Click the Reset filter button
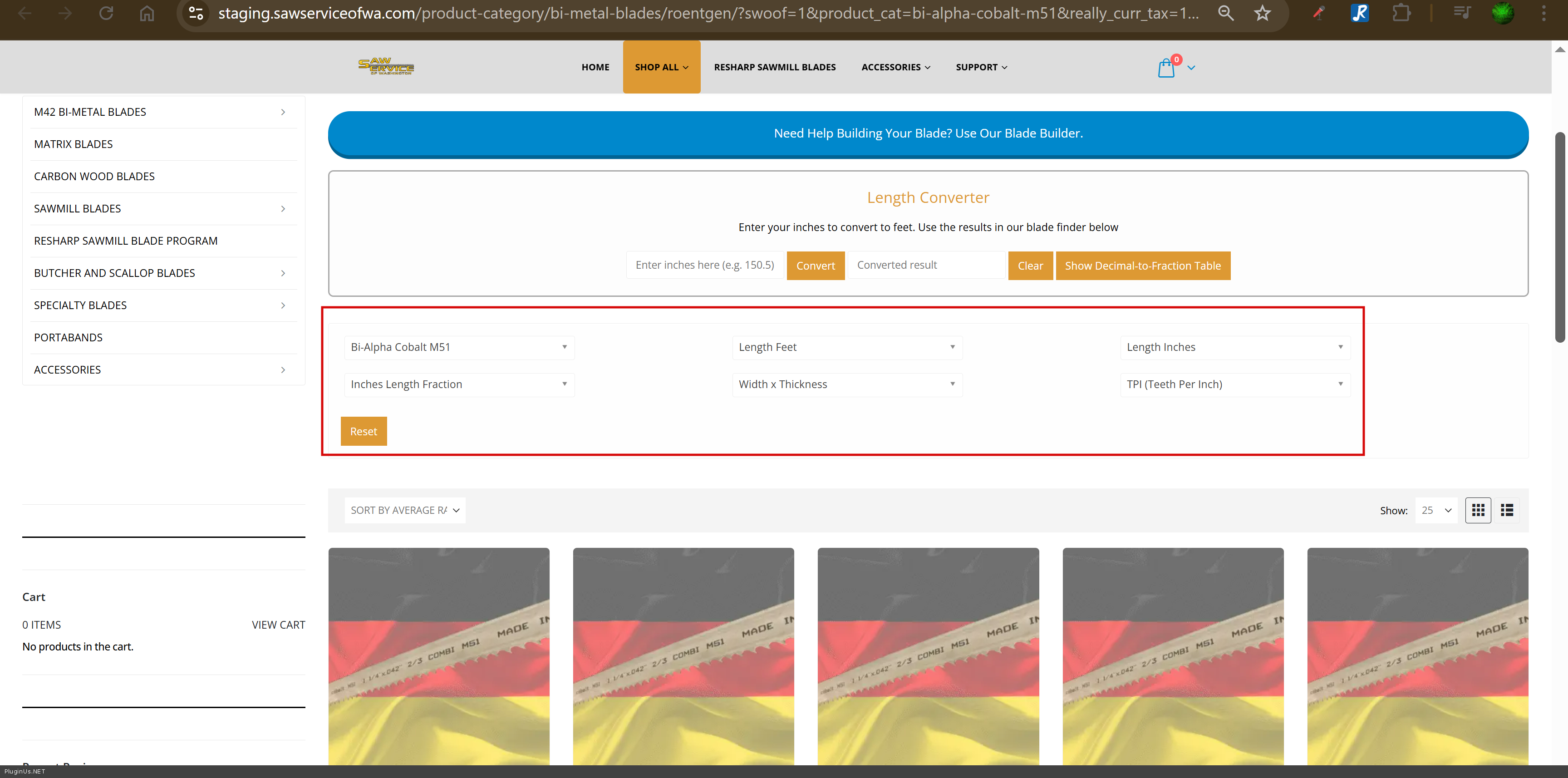Viewport: 1568px width, 778px height. pyautogui.click(x=364, y=431)
